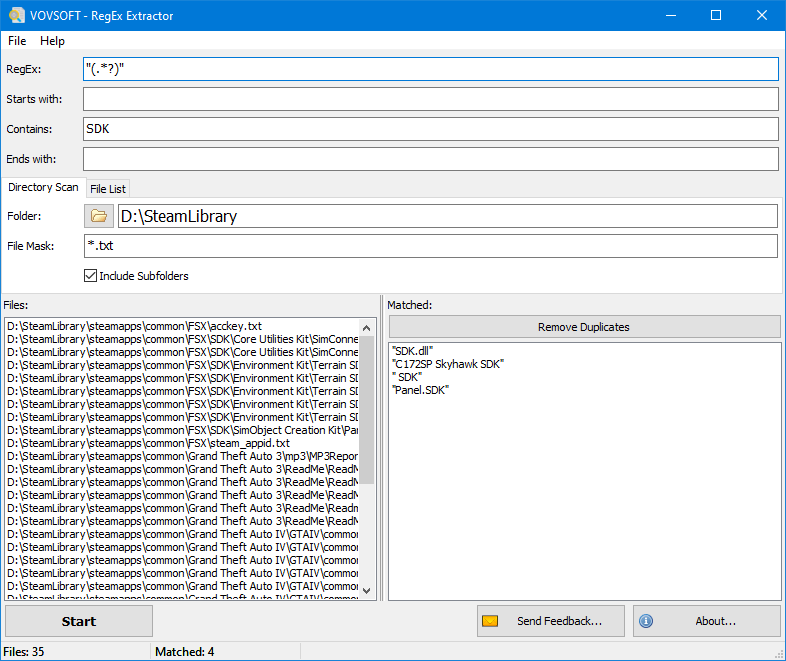The height and width of the screenshot is (661, 786).
Task: Minimize the RegEx Extractor window
Action: (x=671, y=16)
